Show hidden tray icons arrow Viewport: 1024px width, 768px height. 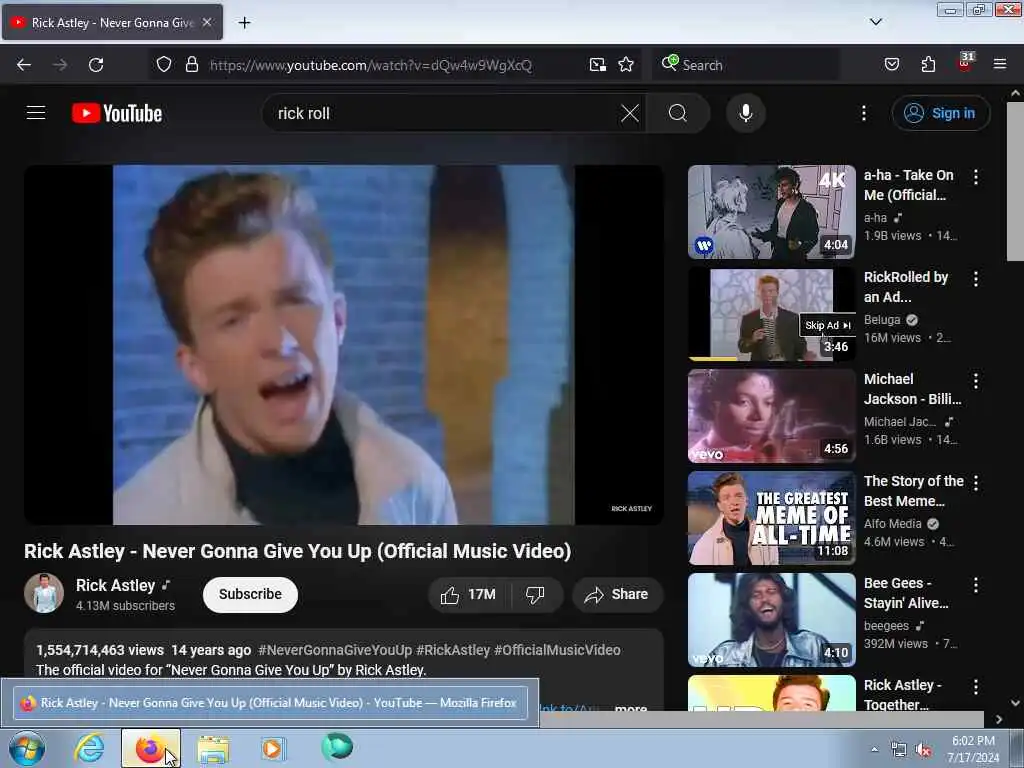point(874,749)
